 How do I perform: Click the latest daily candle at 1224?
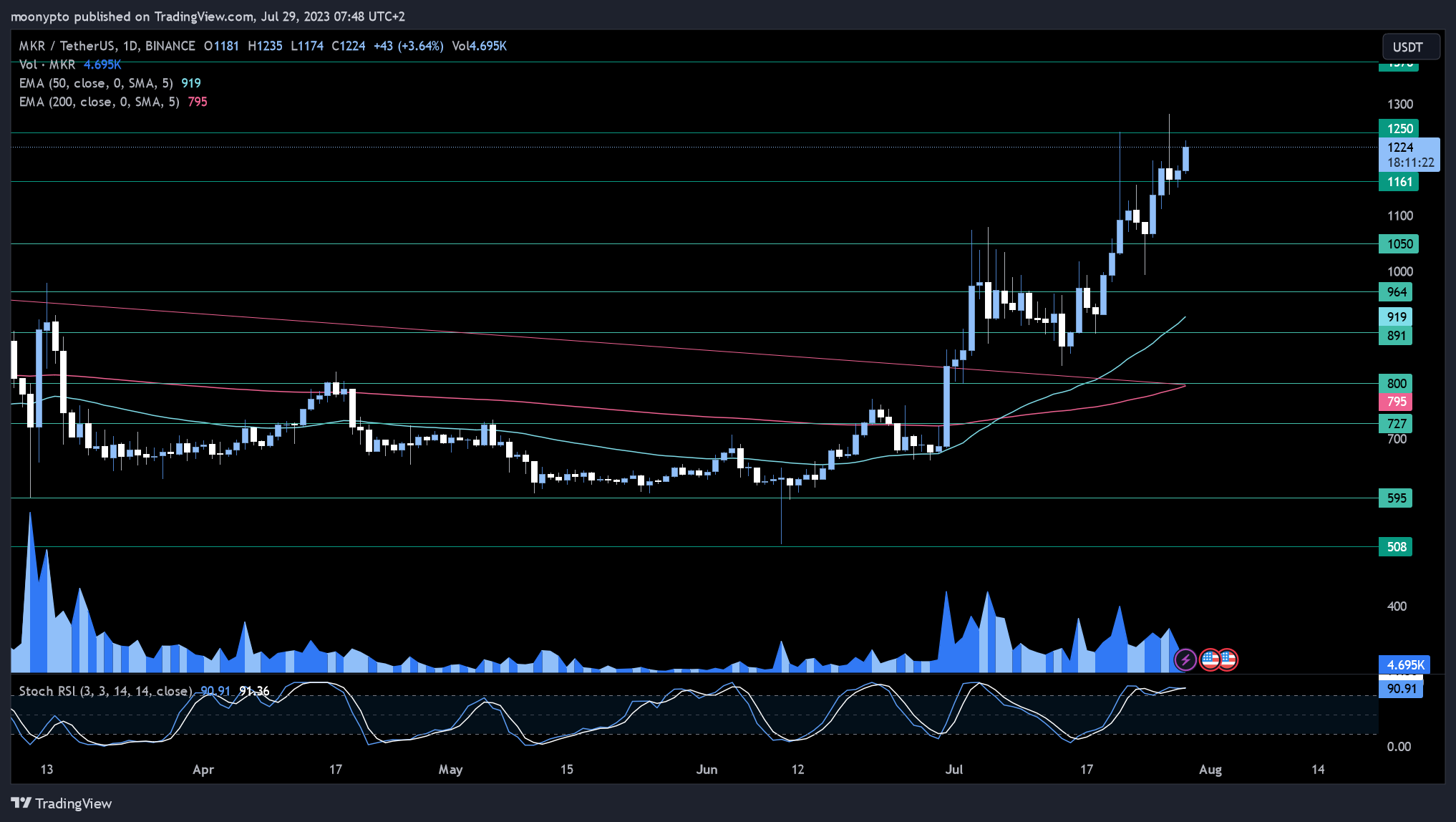pos(1185,159)
